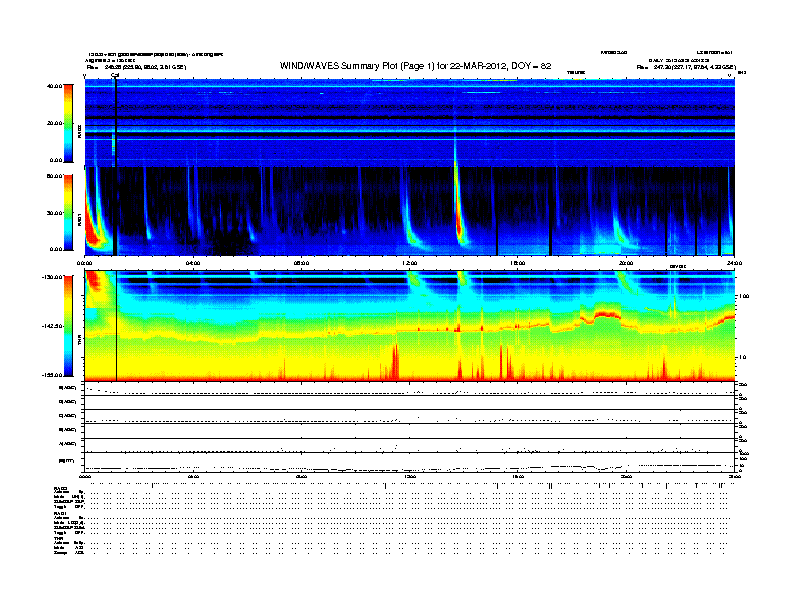Click the RAD1 heading in the bottom status table

pos(60,514)
